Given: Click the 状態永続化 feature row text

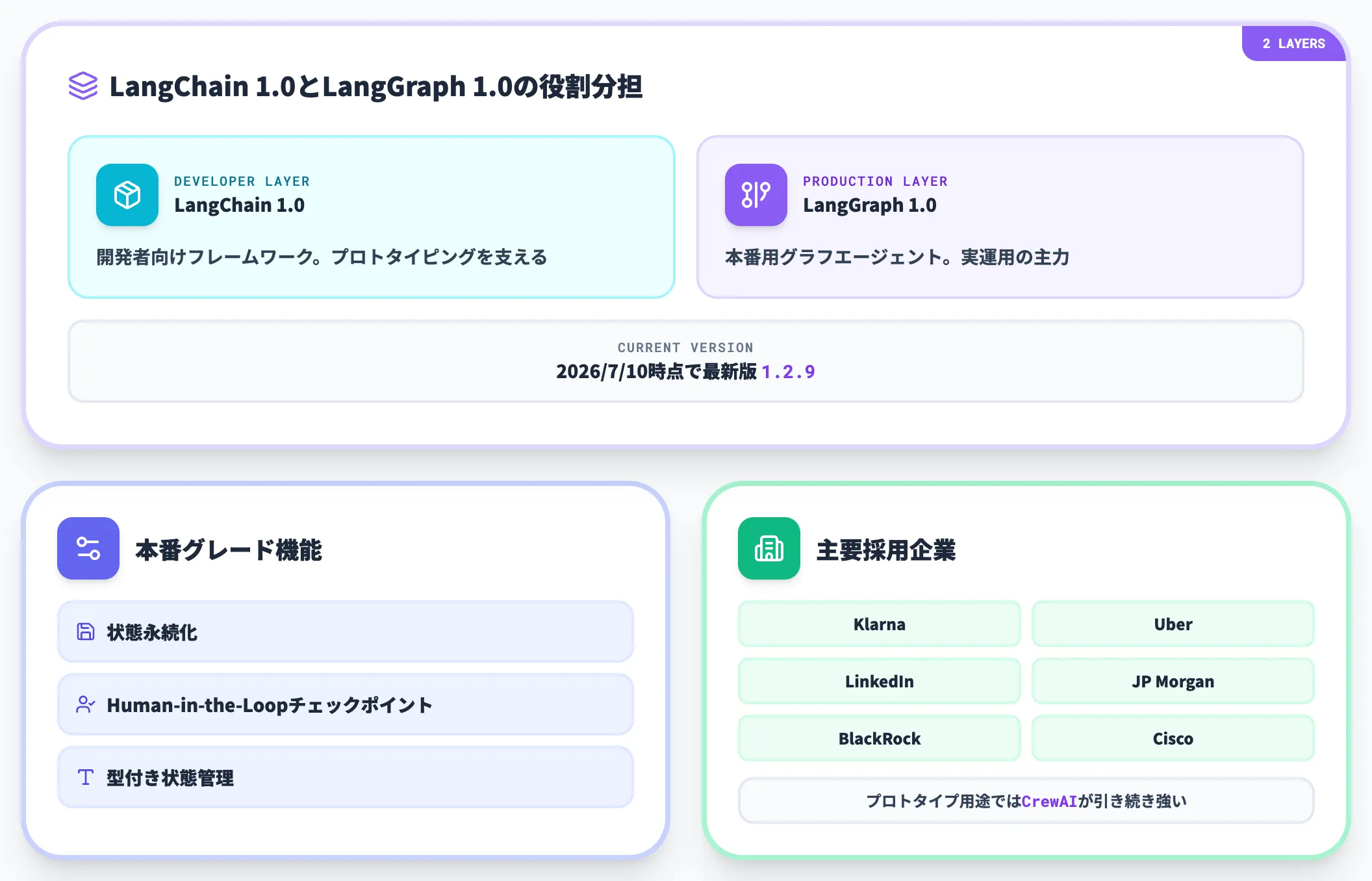Looking at the screenshot, I should pos(152,632).
